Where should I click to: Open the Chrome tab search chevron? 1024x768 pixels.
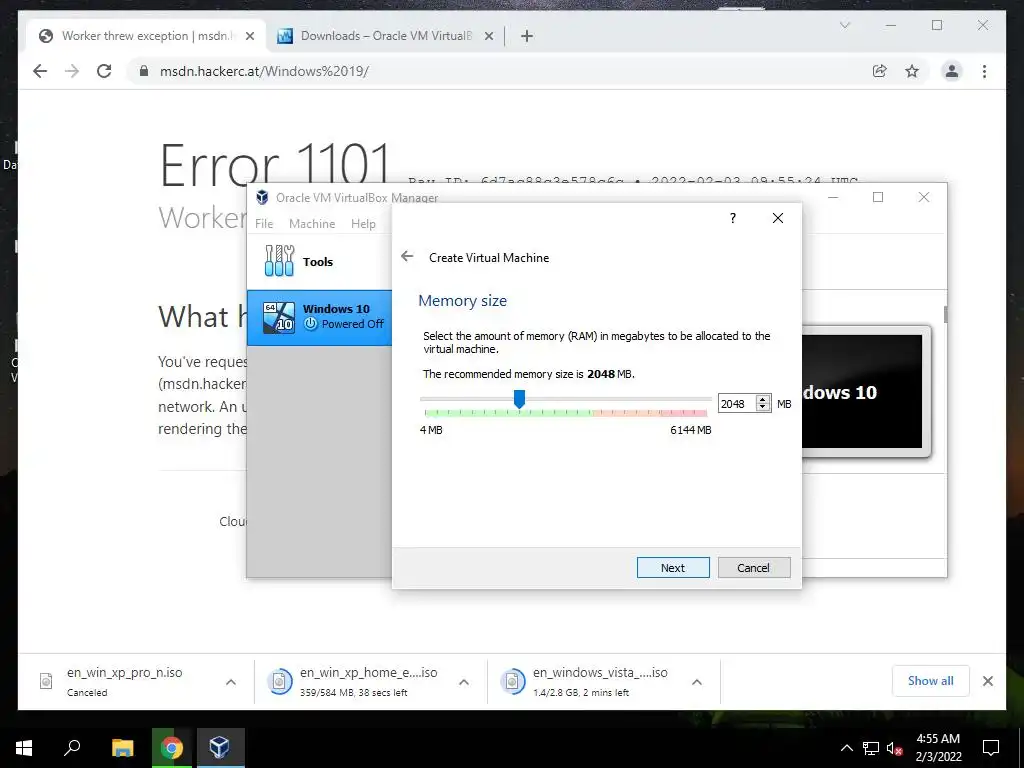click(844, 25)
